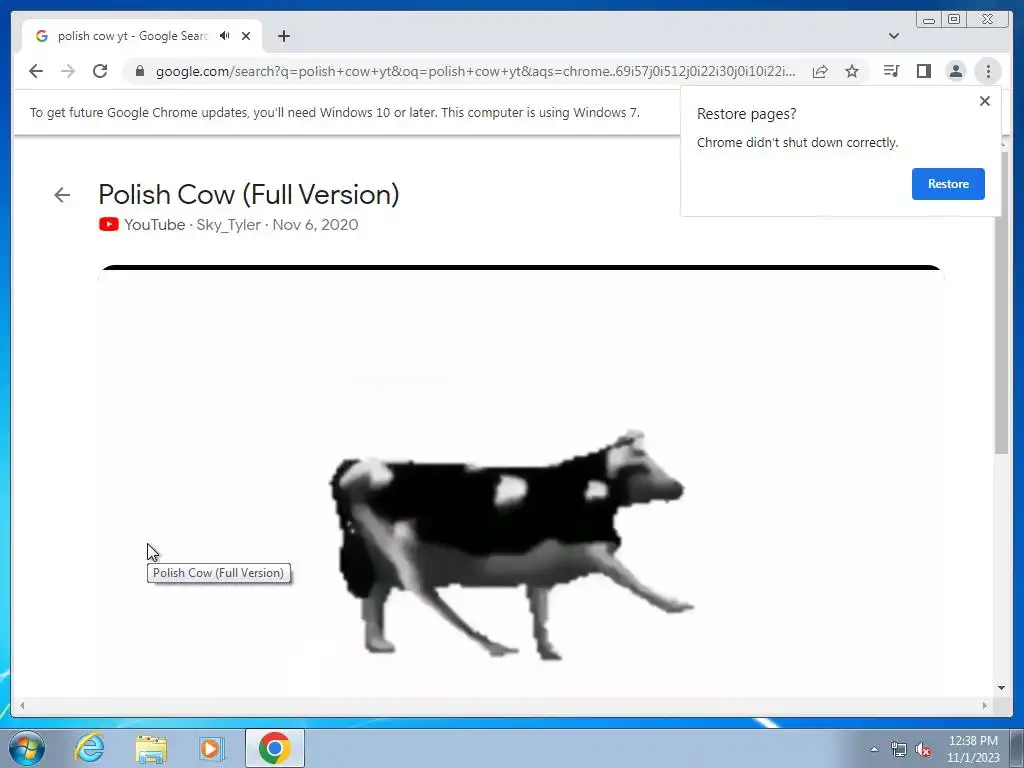1024x768 pixels.
Task: Reload the page with the refresh icon
Action: (x=100, y=71)
